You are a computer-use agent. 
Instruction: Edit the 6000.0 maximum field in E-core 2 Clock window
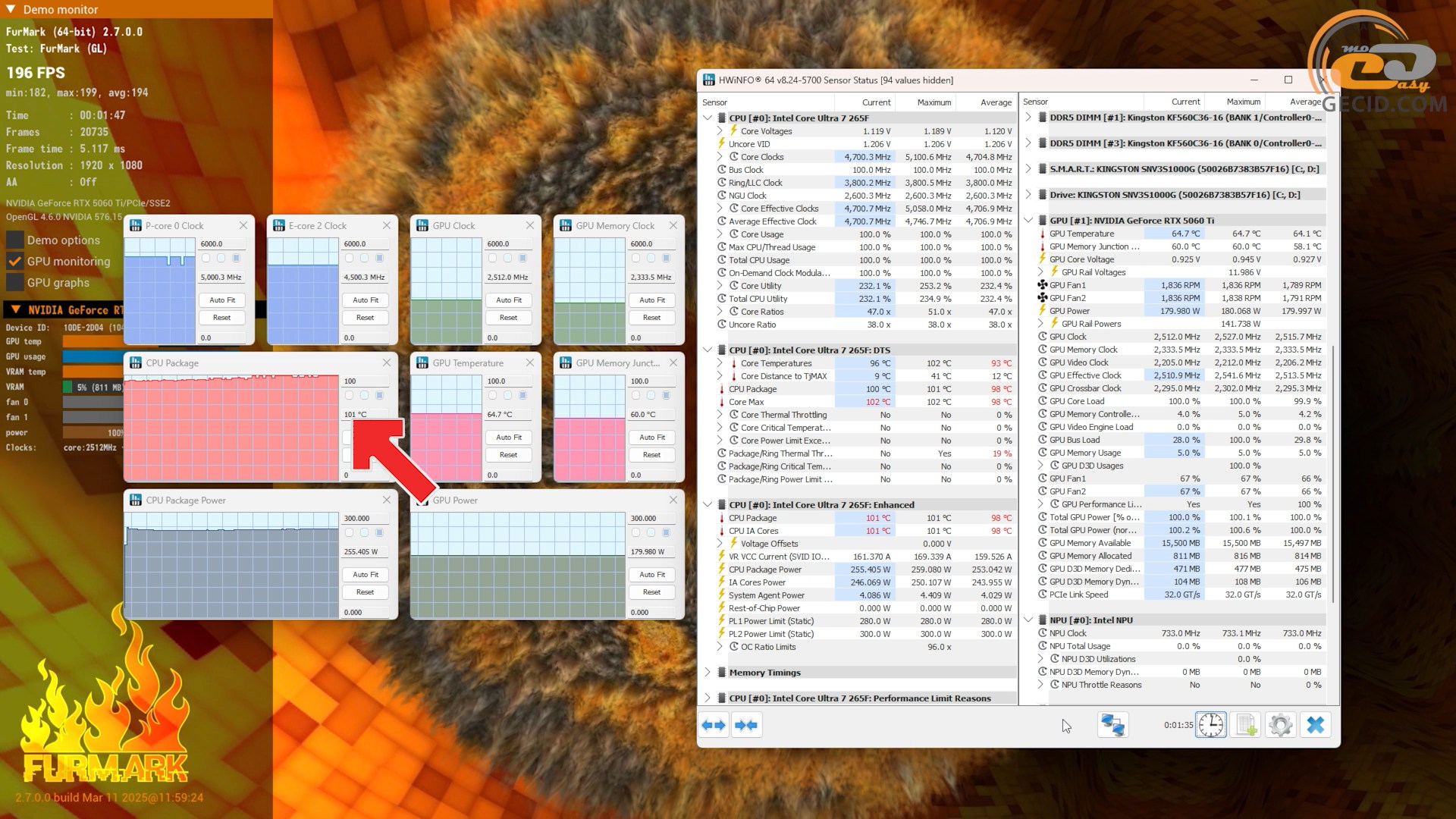pyautogui.click(x=366, y=243)
